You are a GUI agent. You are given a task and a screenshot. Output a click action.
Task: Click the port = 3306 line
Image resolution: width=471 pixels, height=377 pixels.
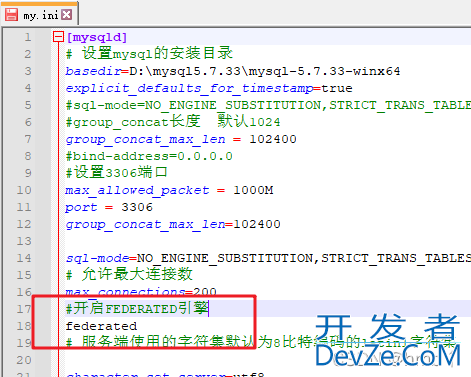109,207
